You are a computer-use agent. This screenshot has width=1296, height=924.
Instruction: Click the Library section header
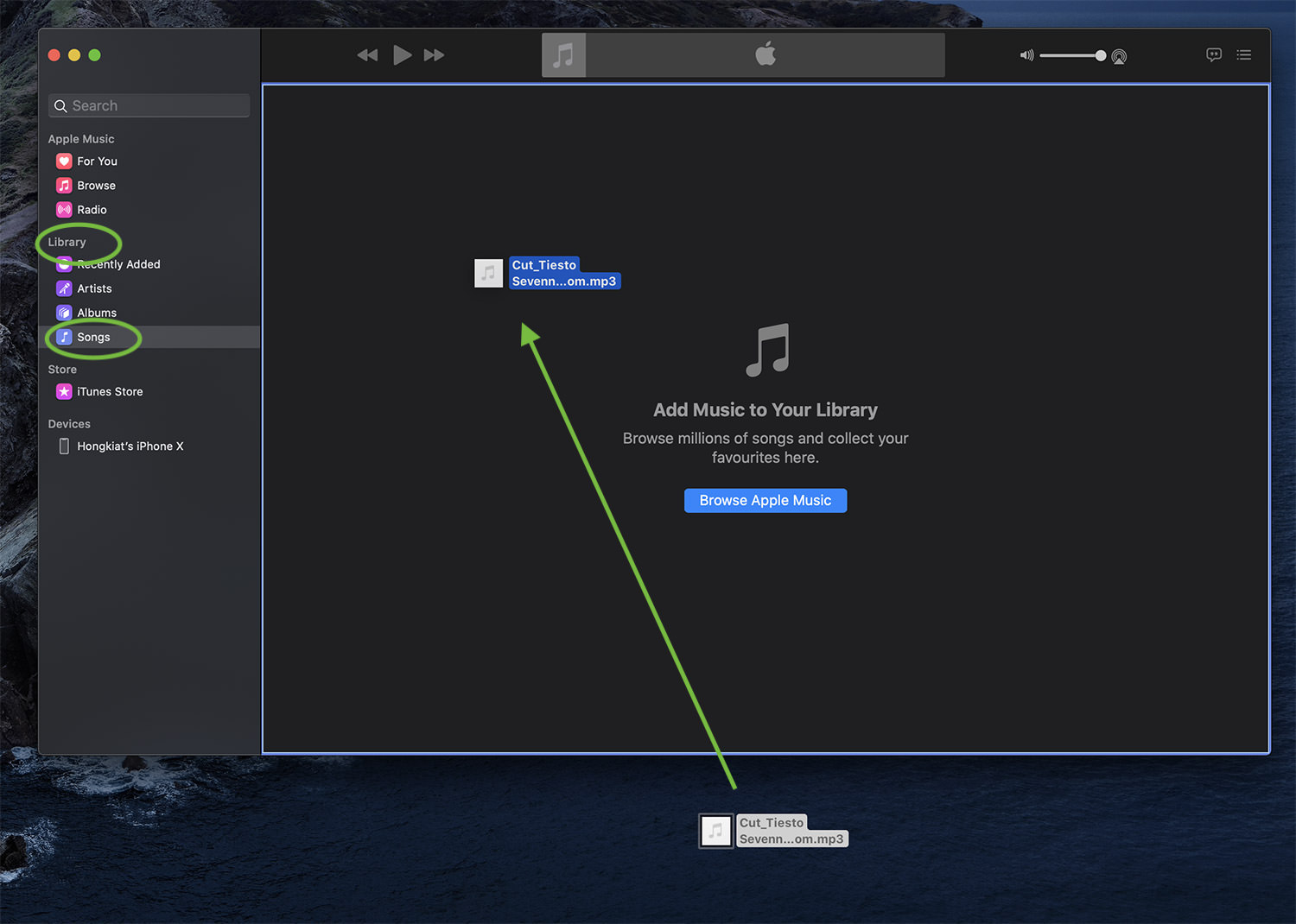[67, 242]
